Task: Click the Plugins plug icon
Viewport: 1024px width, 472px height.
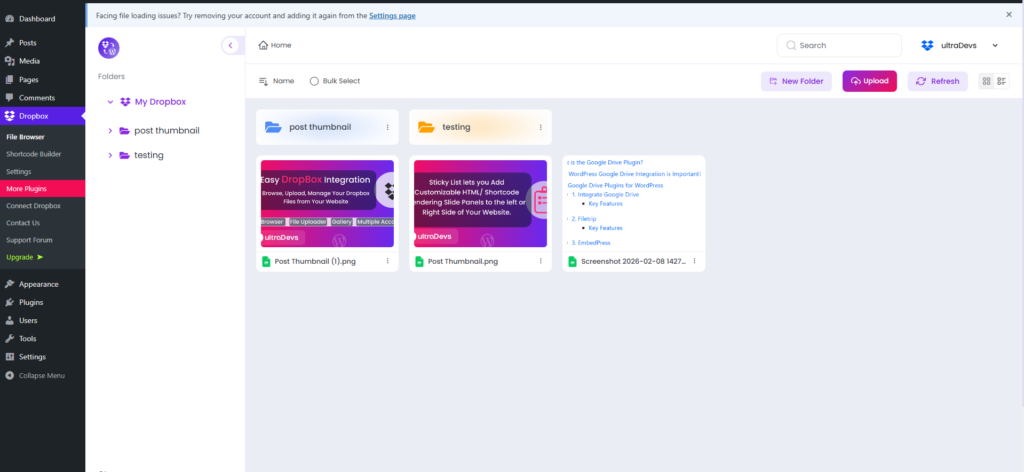Action: point(10,303)
